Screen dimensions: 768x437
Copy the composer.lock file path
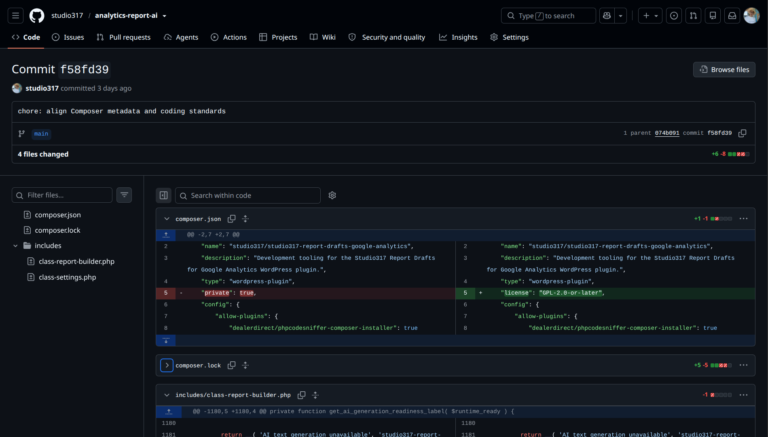tap(232, 365)
